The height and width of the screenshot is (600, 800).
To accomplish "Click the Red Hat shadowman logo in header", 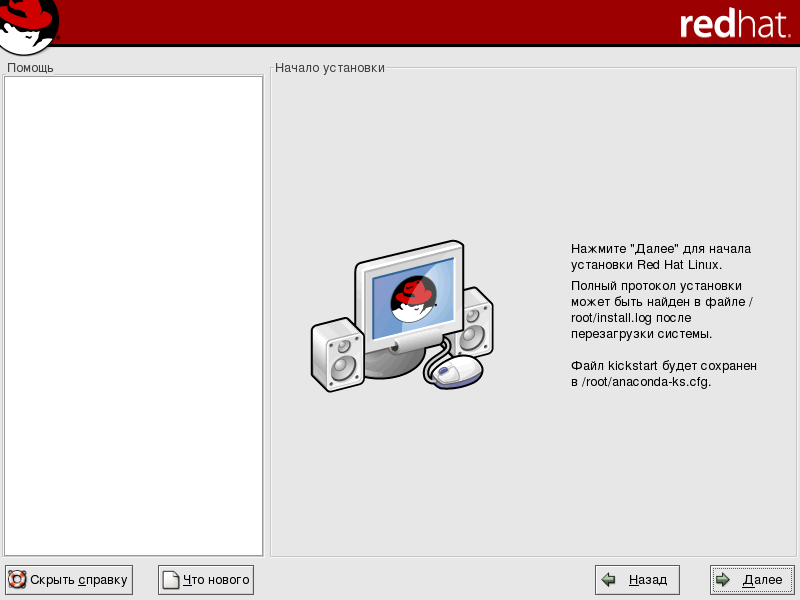I will (29, 26).
